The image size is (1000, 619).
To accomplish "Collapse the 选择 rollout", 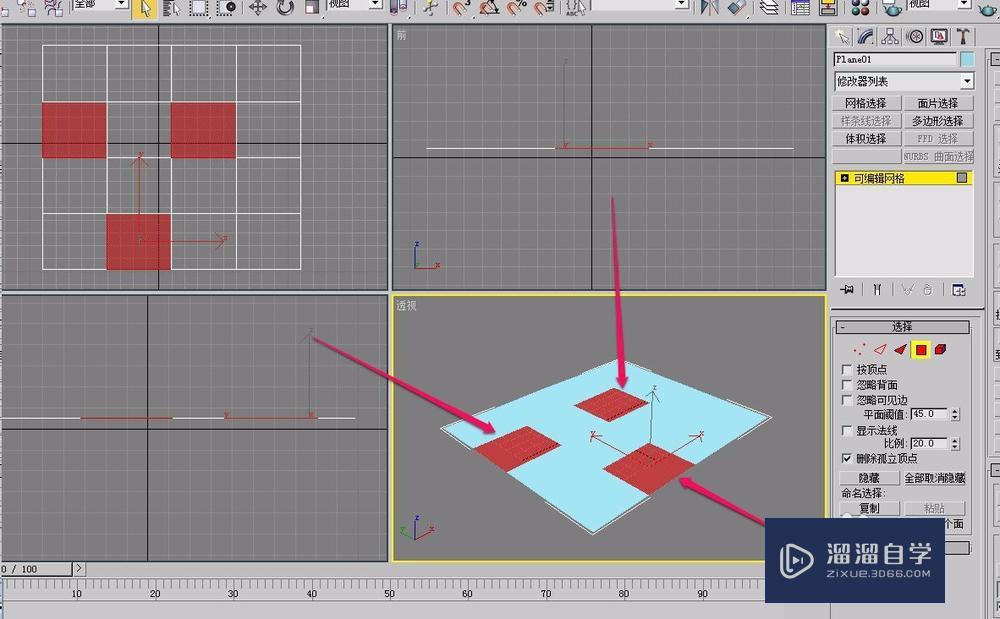I will tap(902, 327).
